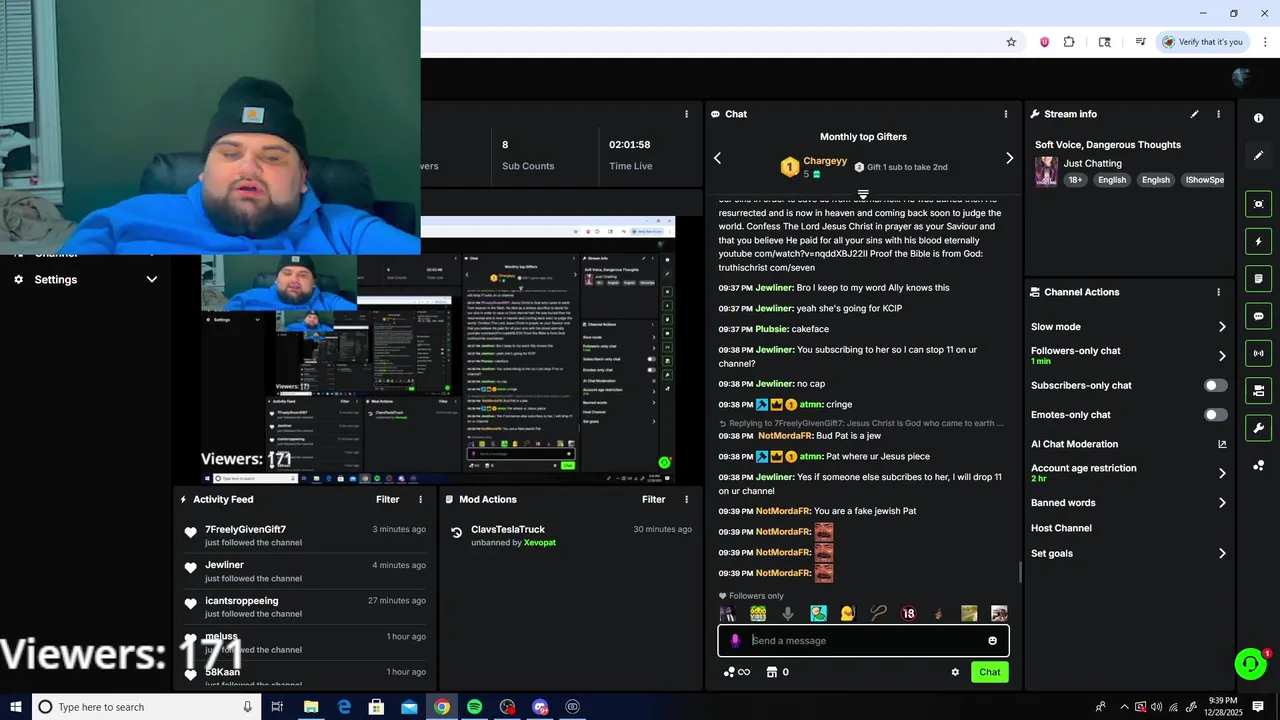1280x720 pixels.
Task: Click the channel points icon below message box
Action: (737, 672)
